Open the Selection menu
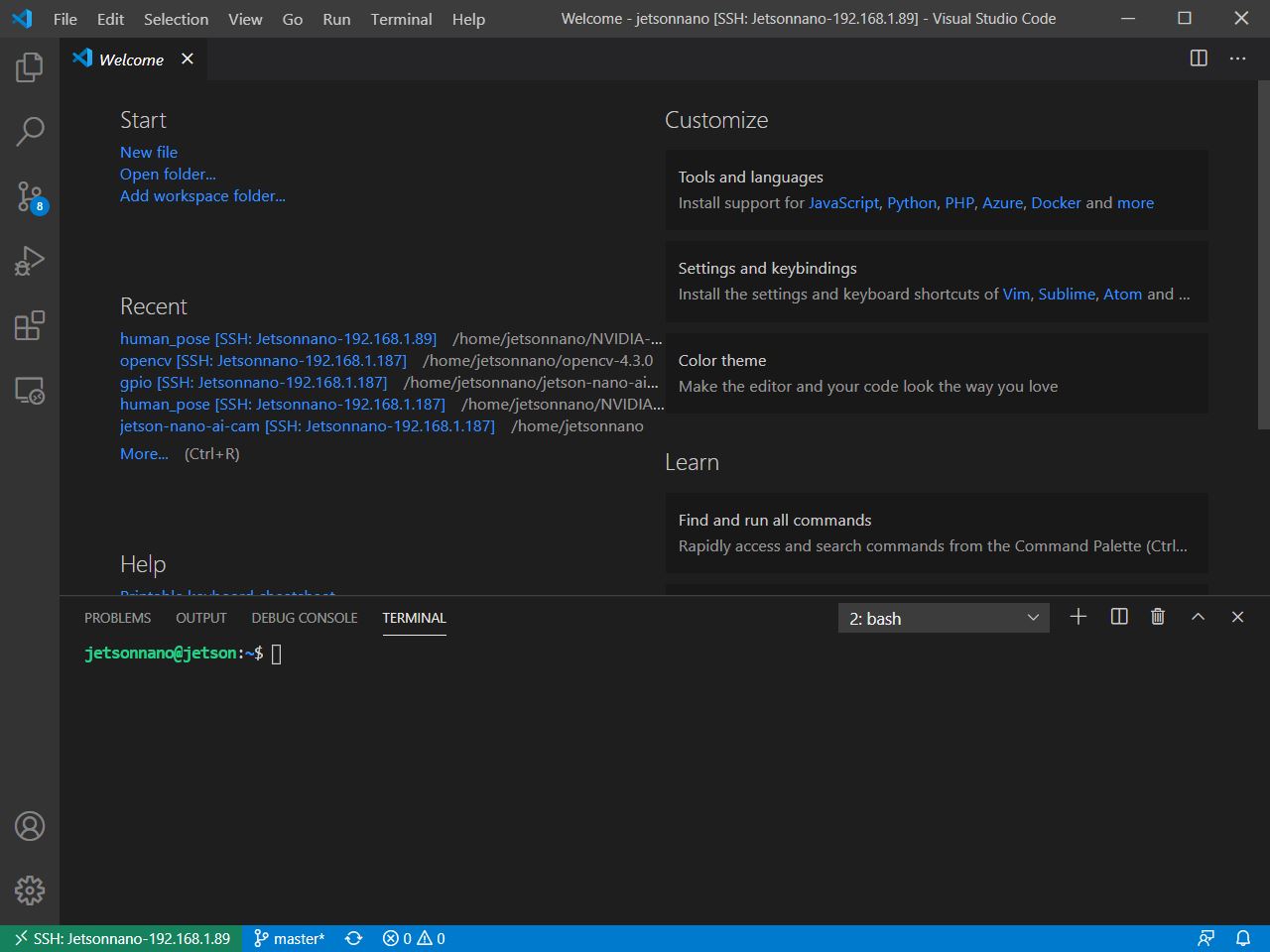 coord(176,19)
